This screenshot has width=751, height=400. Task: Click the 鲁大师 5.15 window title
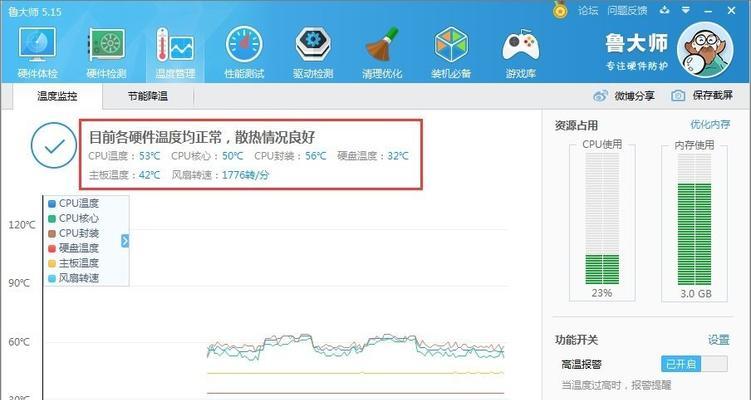point(35,11)
